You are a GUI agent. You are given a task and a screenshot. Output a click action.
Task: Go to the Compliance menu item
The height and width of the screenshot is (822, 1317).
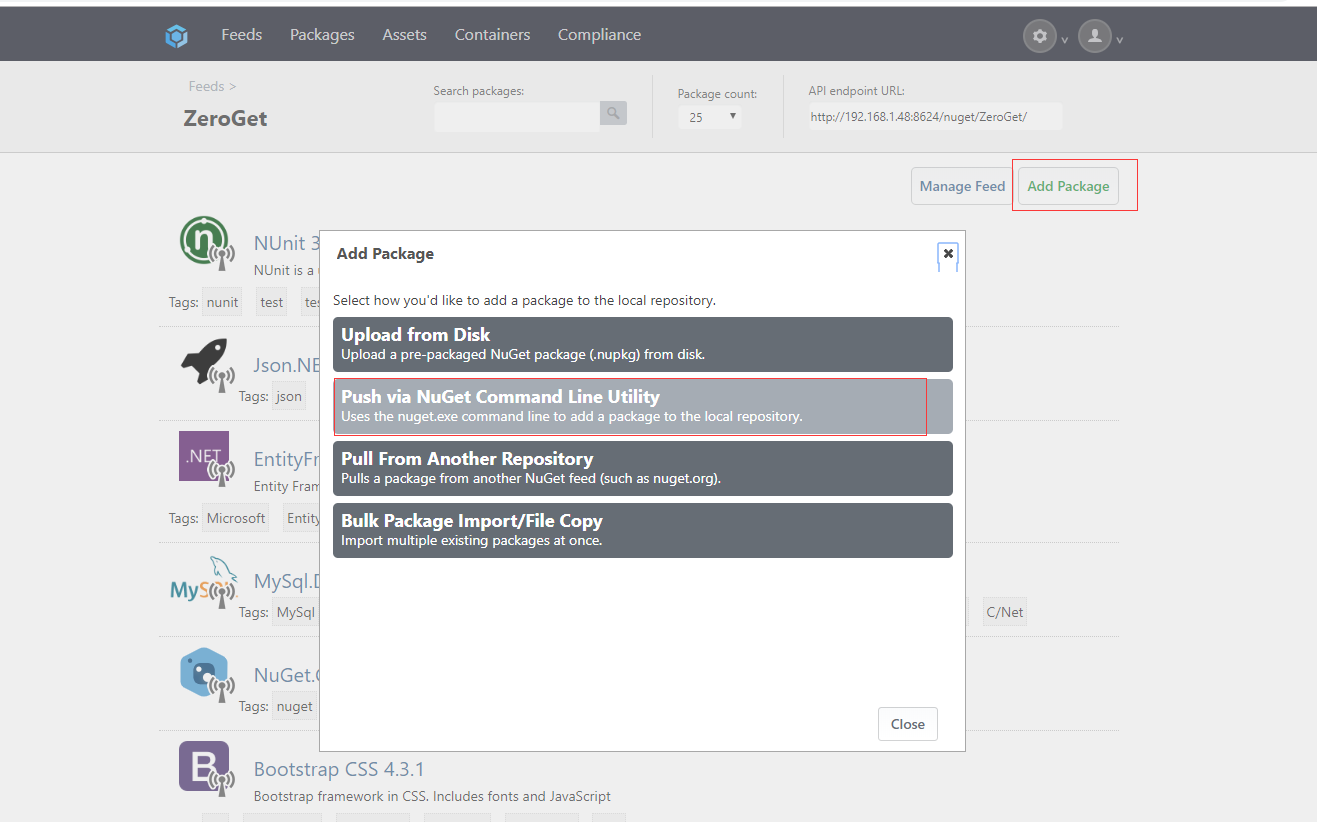(599, 35)
